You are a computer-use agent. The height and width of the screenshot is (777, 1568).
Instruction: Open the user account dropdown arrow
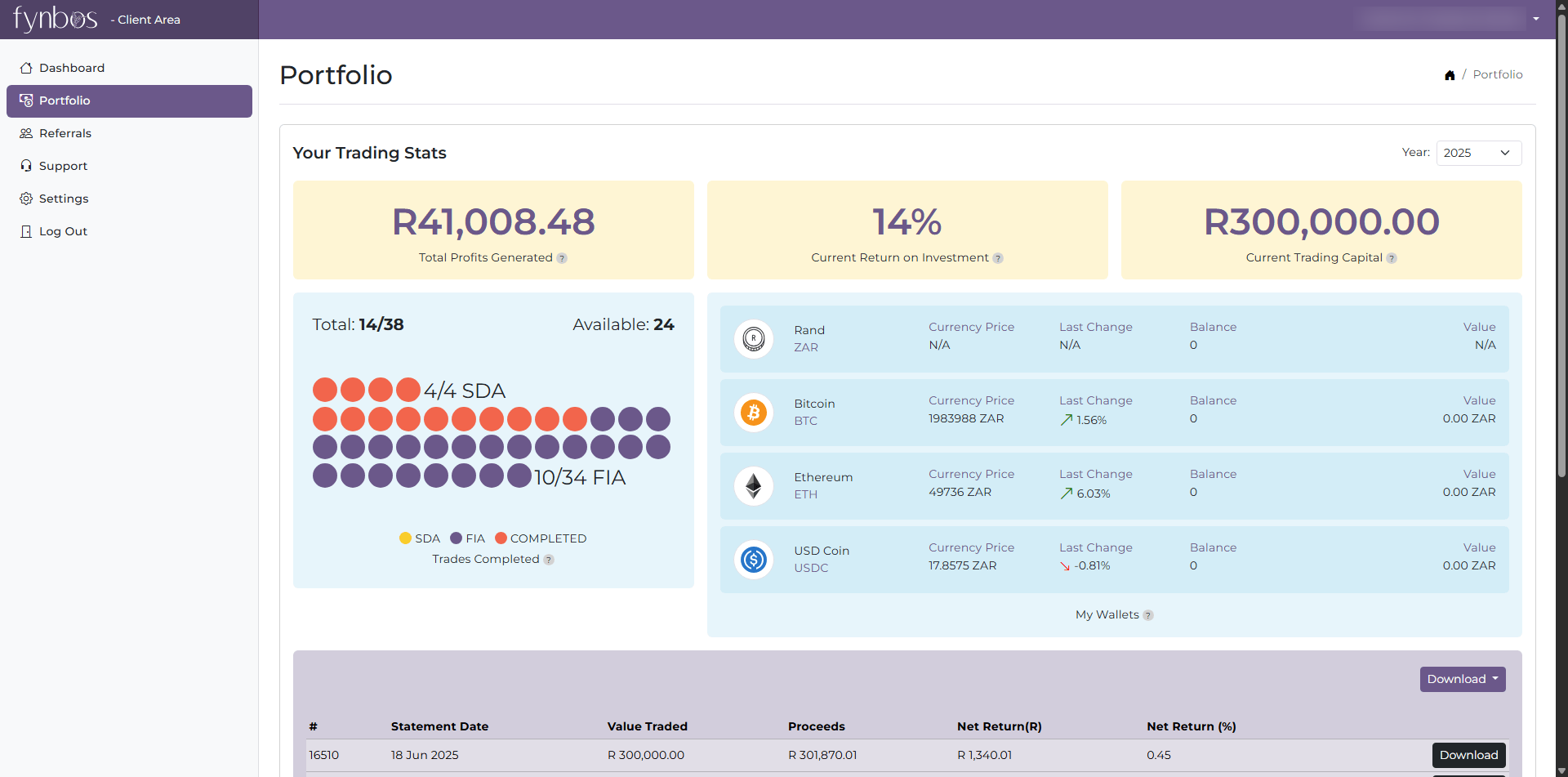point(1536,19)
